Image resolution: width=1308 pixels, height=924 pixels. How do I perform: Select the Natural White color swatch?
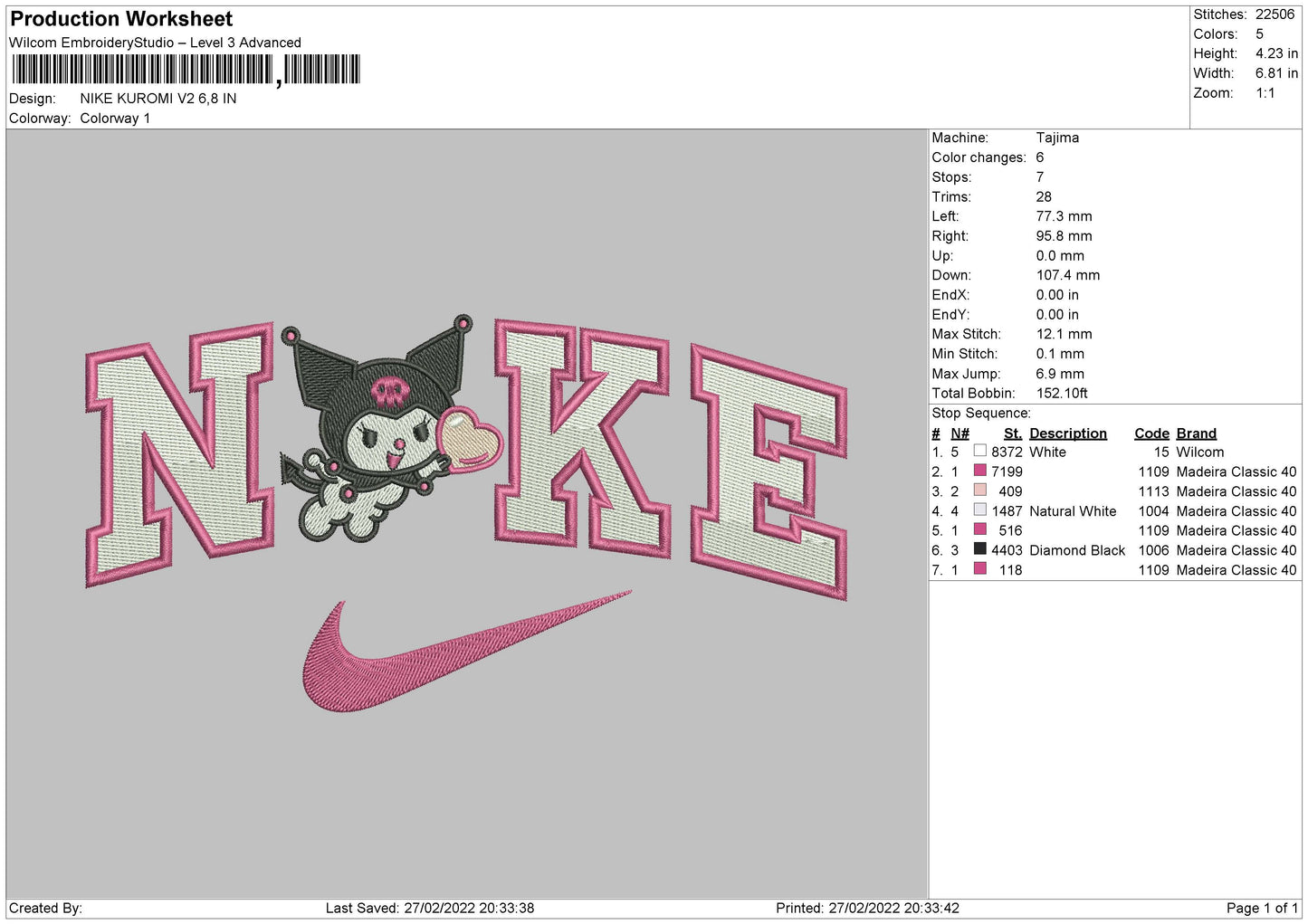click(979, 510)
